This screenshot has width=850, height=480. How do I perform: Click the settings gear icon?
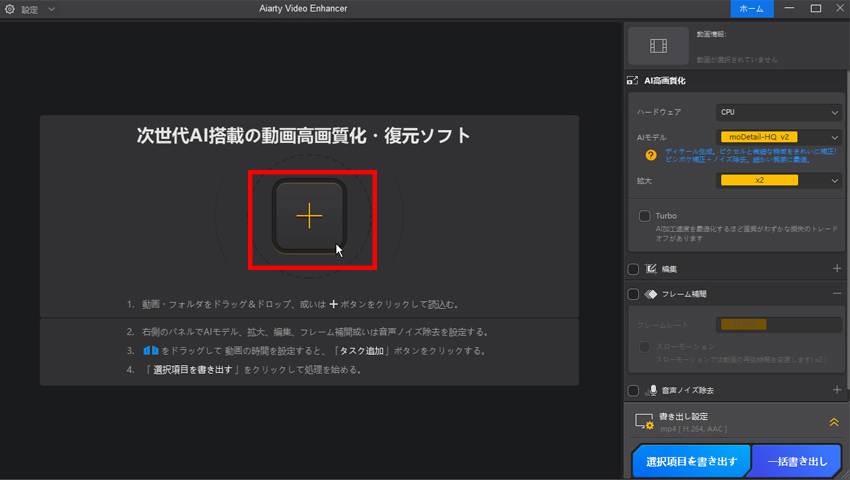click(10, 9)
